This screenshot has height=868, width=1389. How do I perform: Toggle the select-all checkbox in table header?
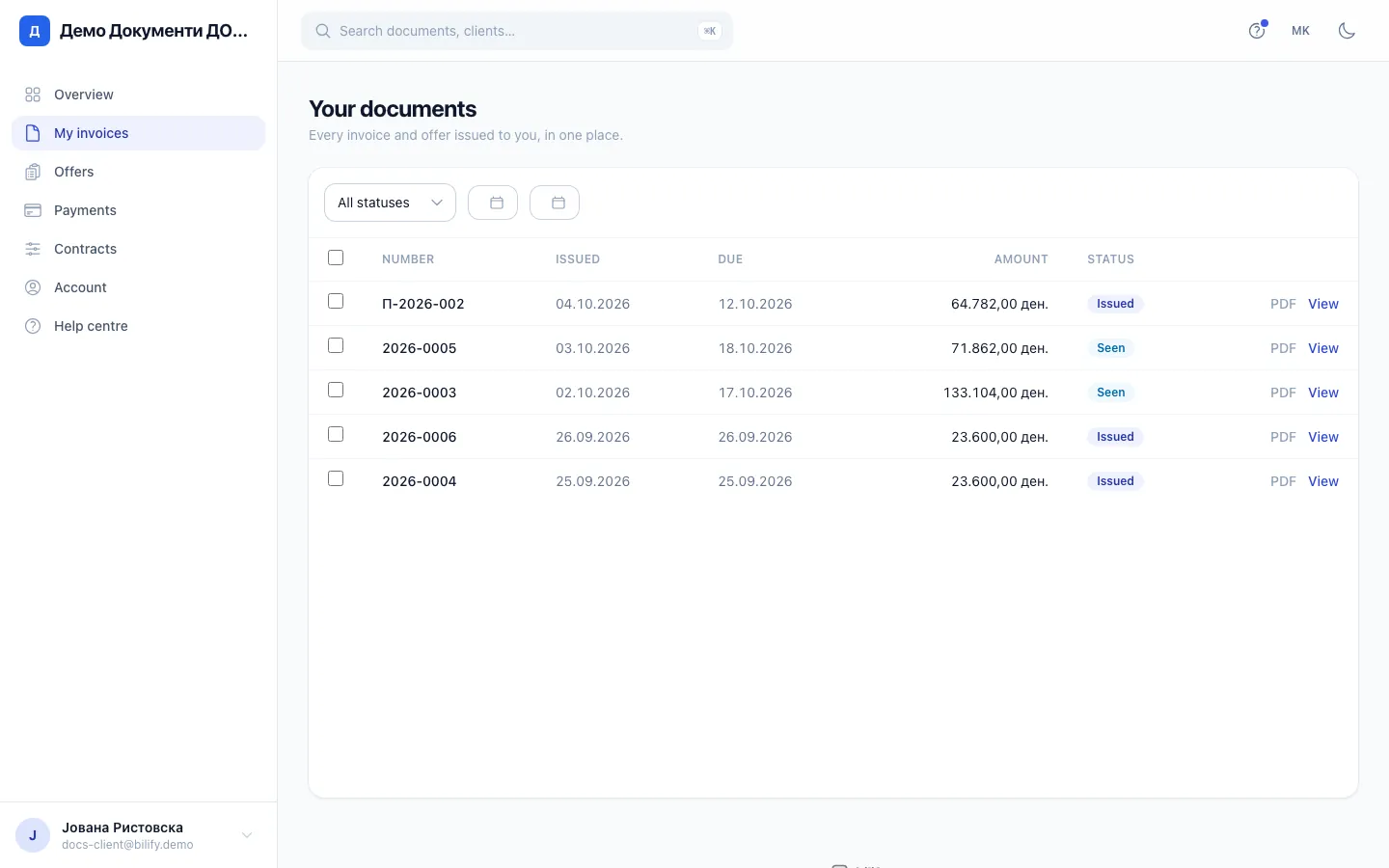point(336,258)
